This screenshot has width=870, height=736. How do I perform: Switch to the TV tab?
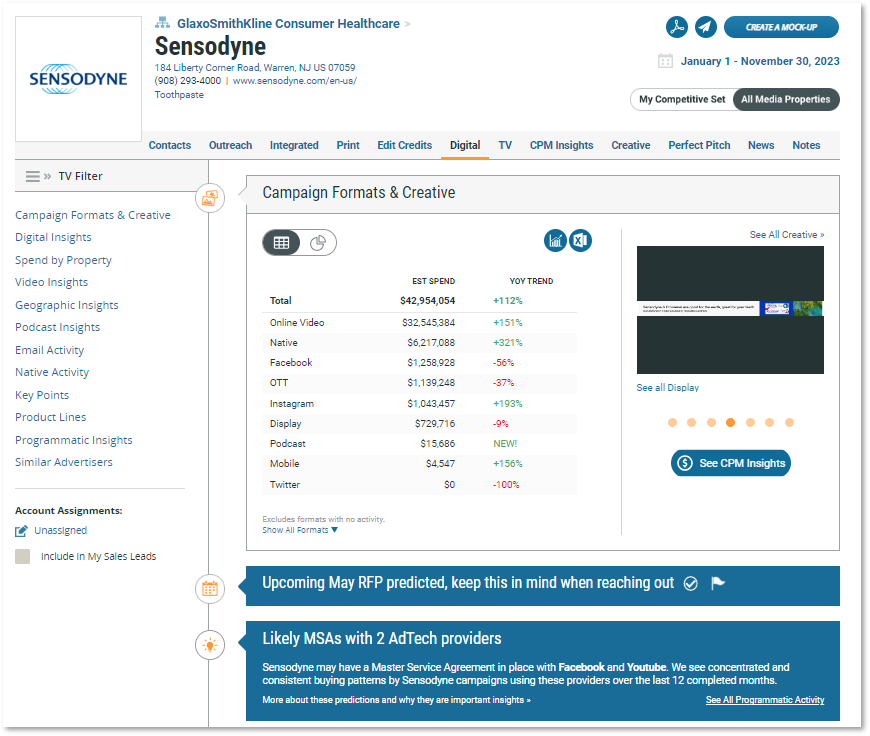tap(505, 145)
